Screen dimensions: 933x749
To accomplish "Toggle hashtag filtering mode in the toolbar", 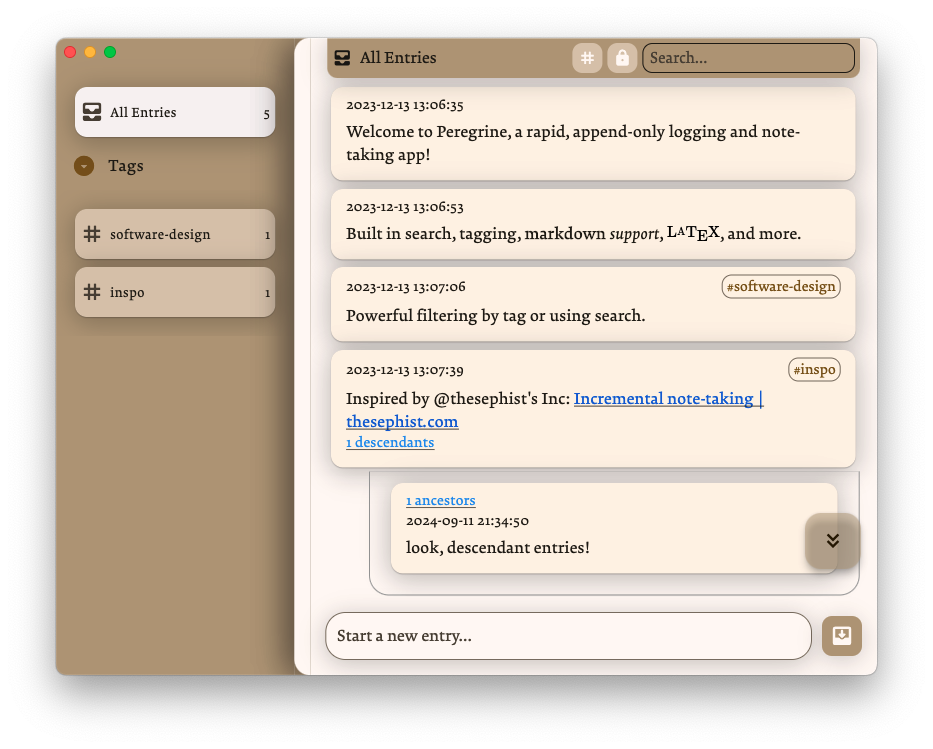I will 587,57.
